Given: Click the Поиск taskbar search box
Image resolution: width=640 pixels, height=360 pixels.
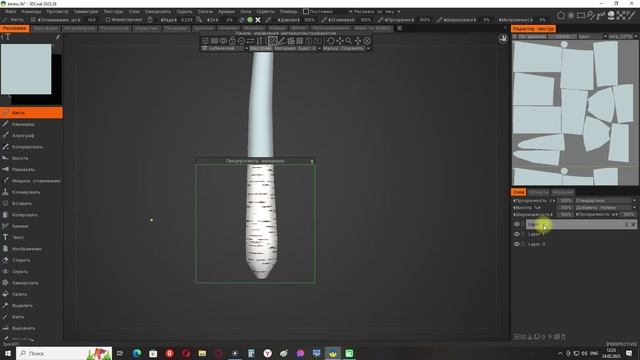Looking at the screenshot, I should tap(64, 353).
